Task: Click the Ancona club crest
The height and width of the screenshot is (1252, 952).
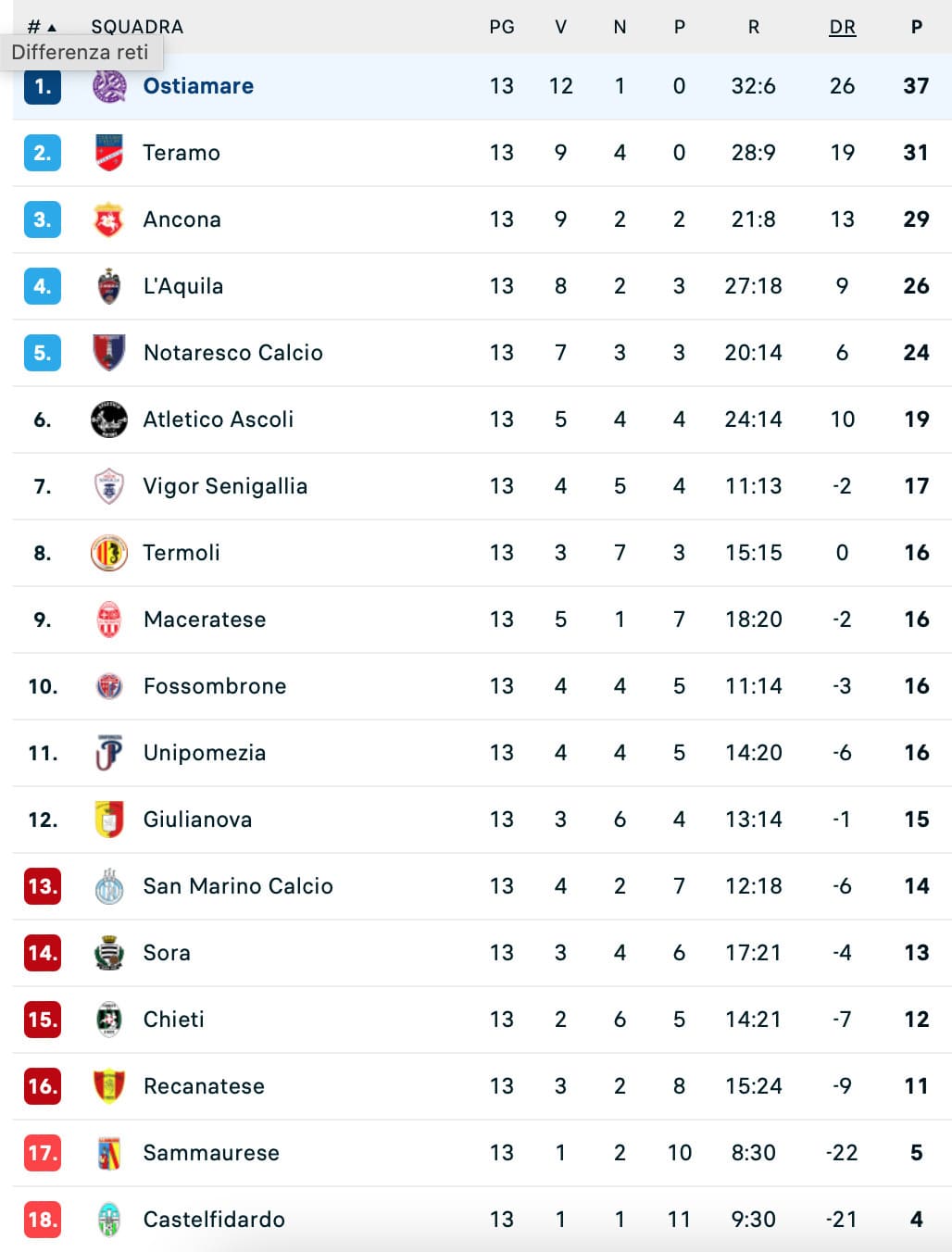Action: click(x=108, y=219)
